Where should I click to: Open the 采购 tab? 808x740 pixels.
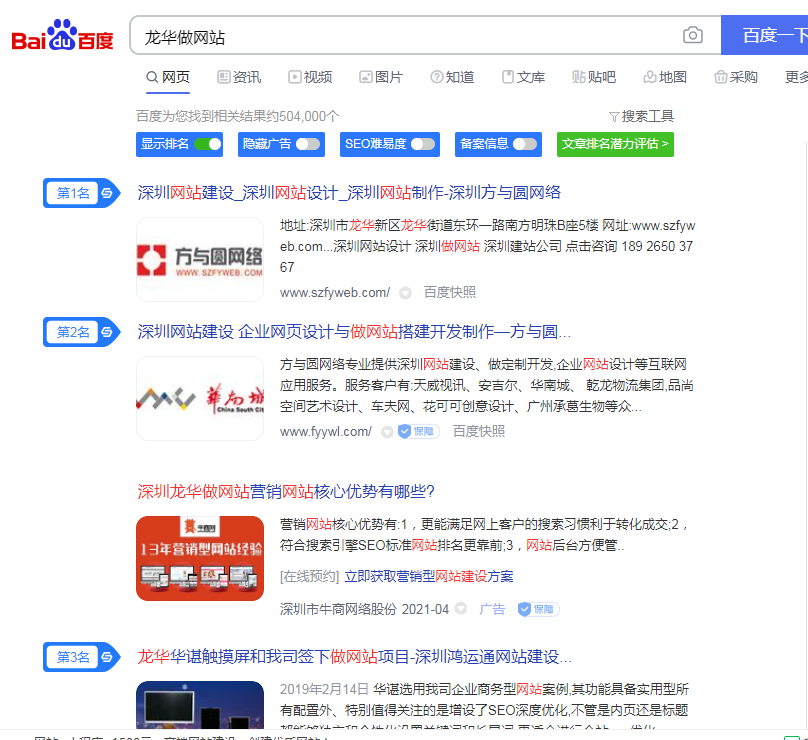coord(736,77)
